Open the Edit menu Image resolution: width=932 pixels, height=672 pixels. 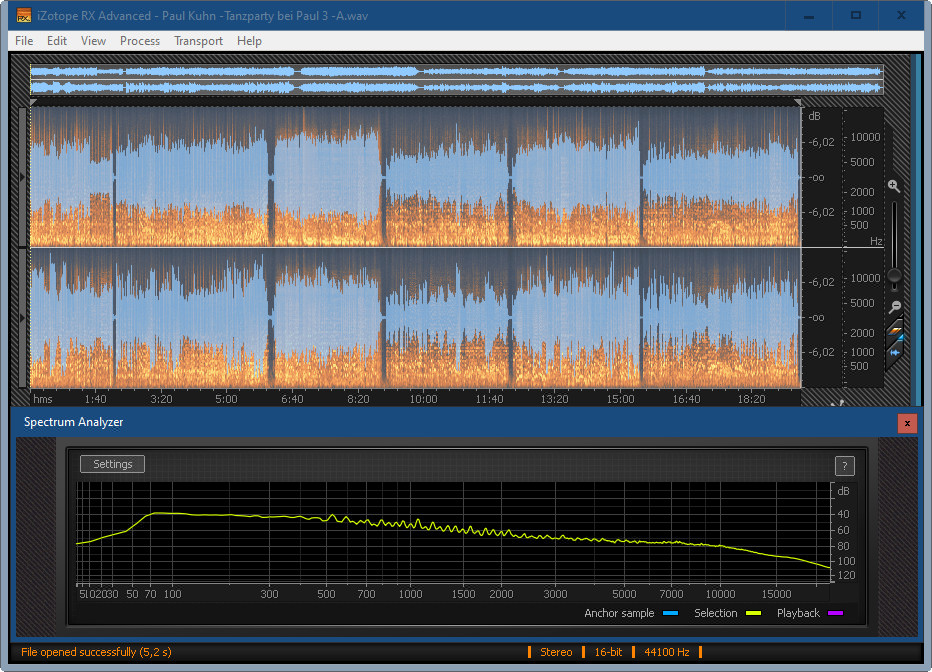click(57, 41)
